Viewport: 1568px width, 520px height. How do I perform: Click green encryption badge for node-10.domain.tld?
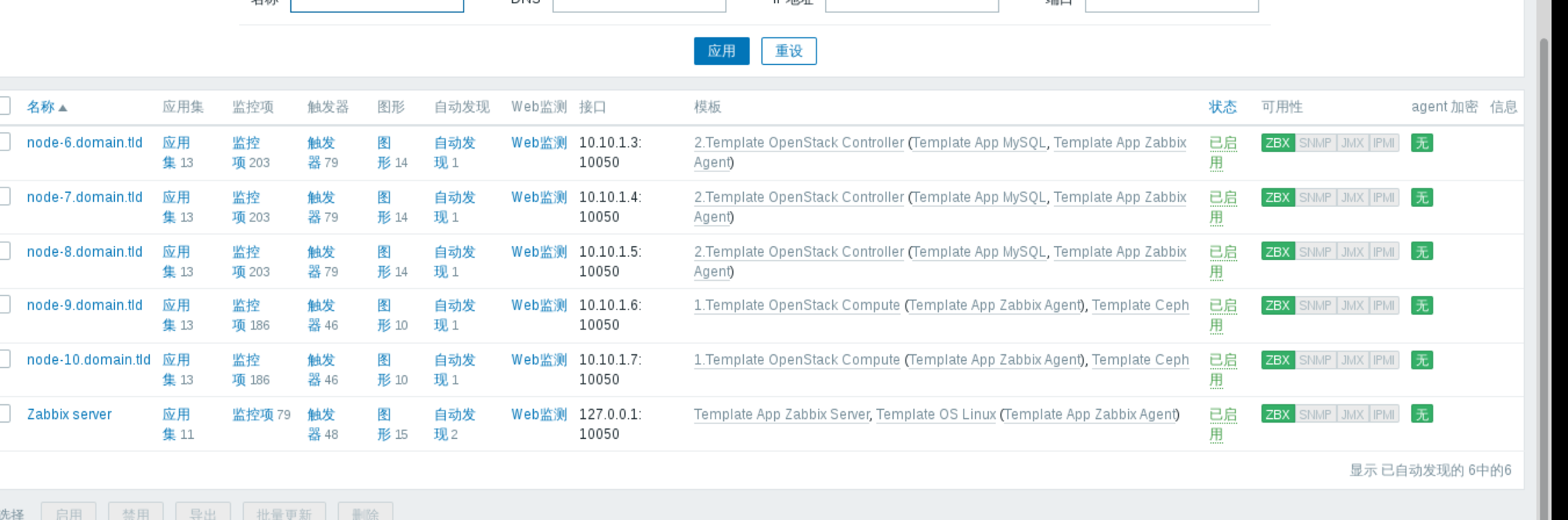coord(1421,360)
